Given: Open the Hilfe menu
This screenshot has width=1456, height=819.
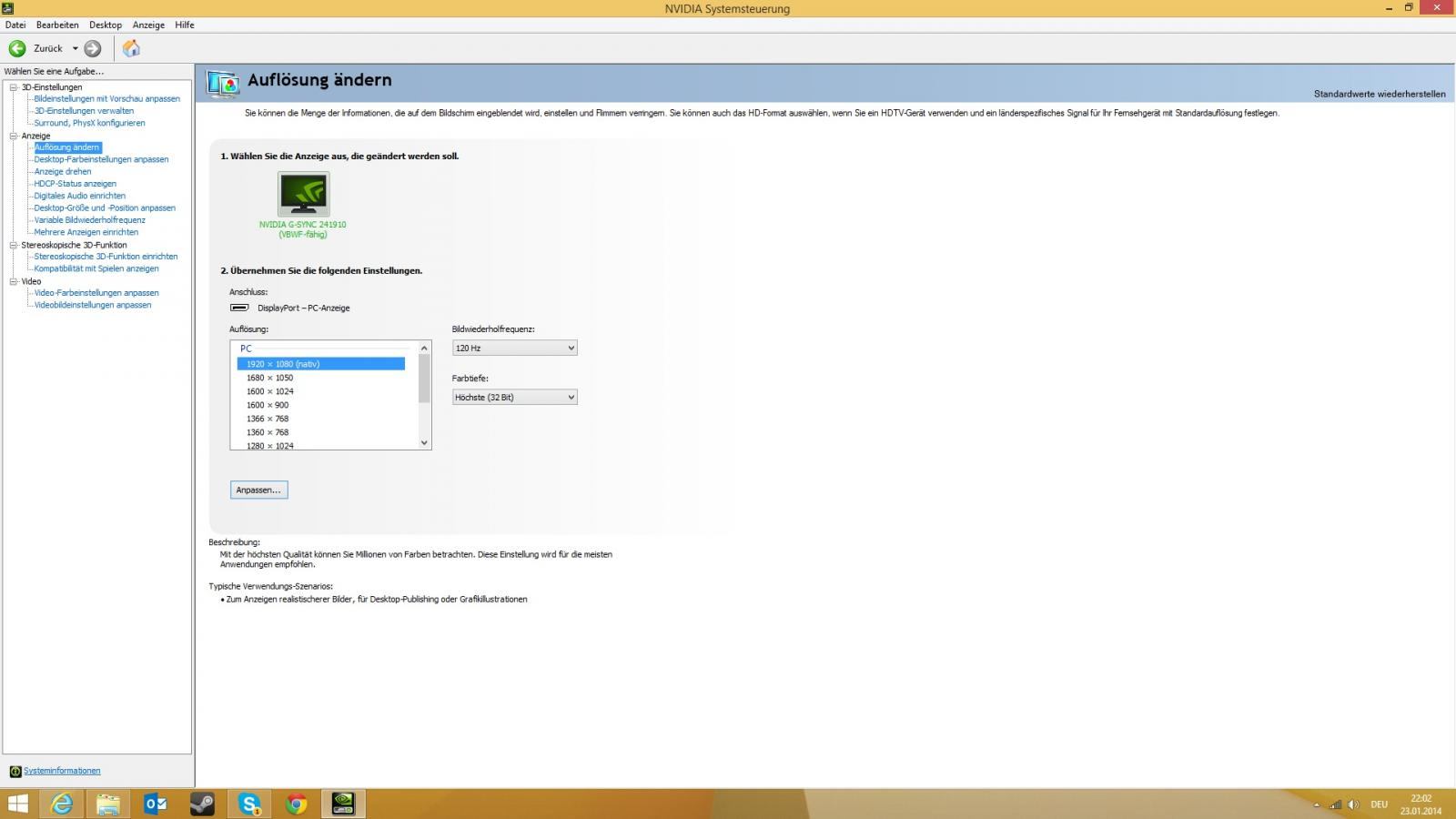Looking at the screenshot, I should pos(185,25).
